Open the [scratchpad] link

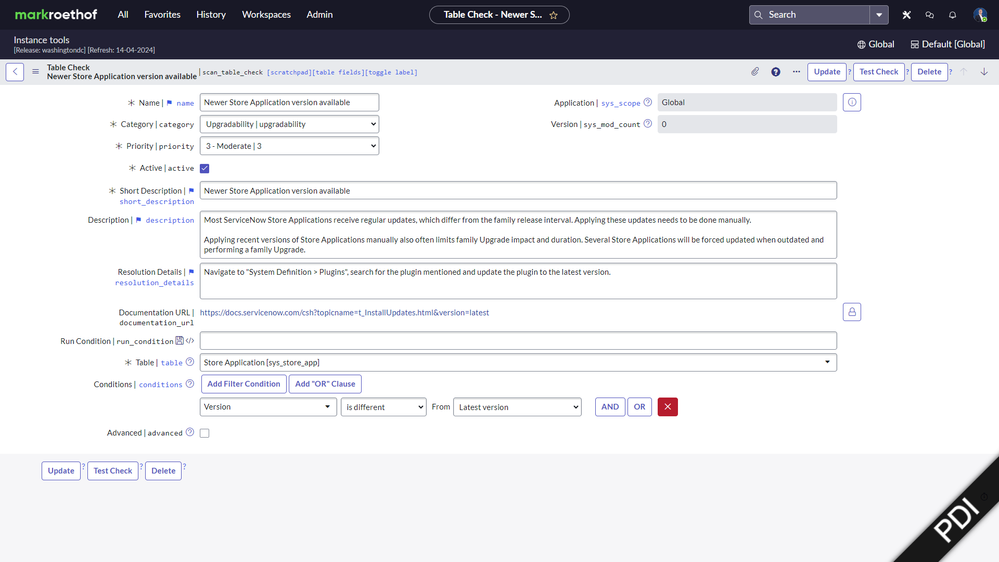[289, 73]
